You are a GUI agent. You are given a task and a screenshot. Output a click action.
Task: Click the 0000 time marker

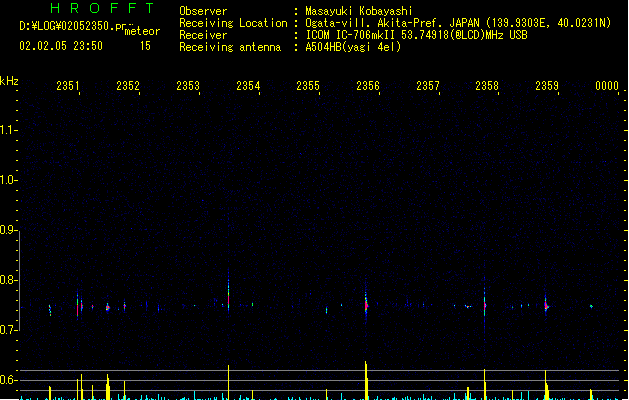pyautogui.click(x=607, y=86)
